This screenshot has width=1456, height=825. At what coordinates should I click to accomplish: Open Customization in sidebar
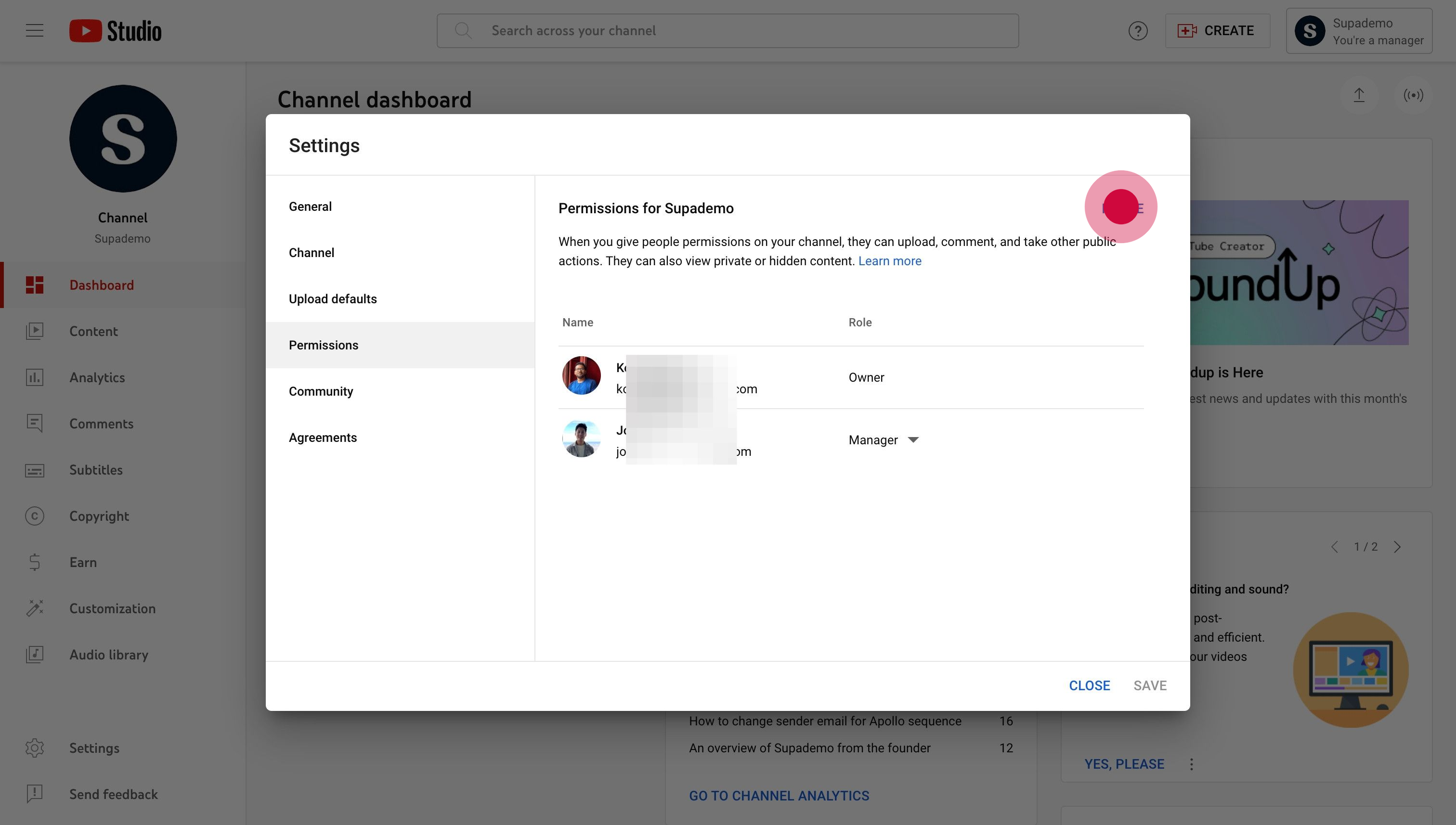click(x=123, y=608)
